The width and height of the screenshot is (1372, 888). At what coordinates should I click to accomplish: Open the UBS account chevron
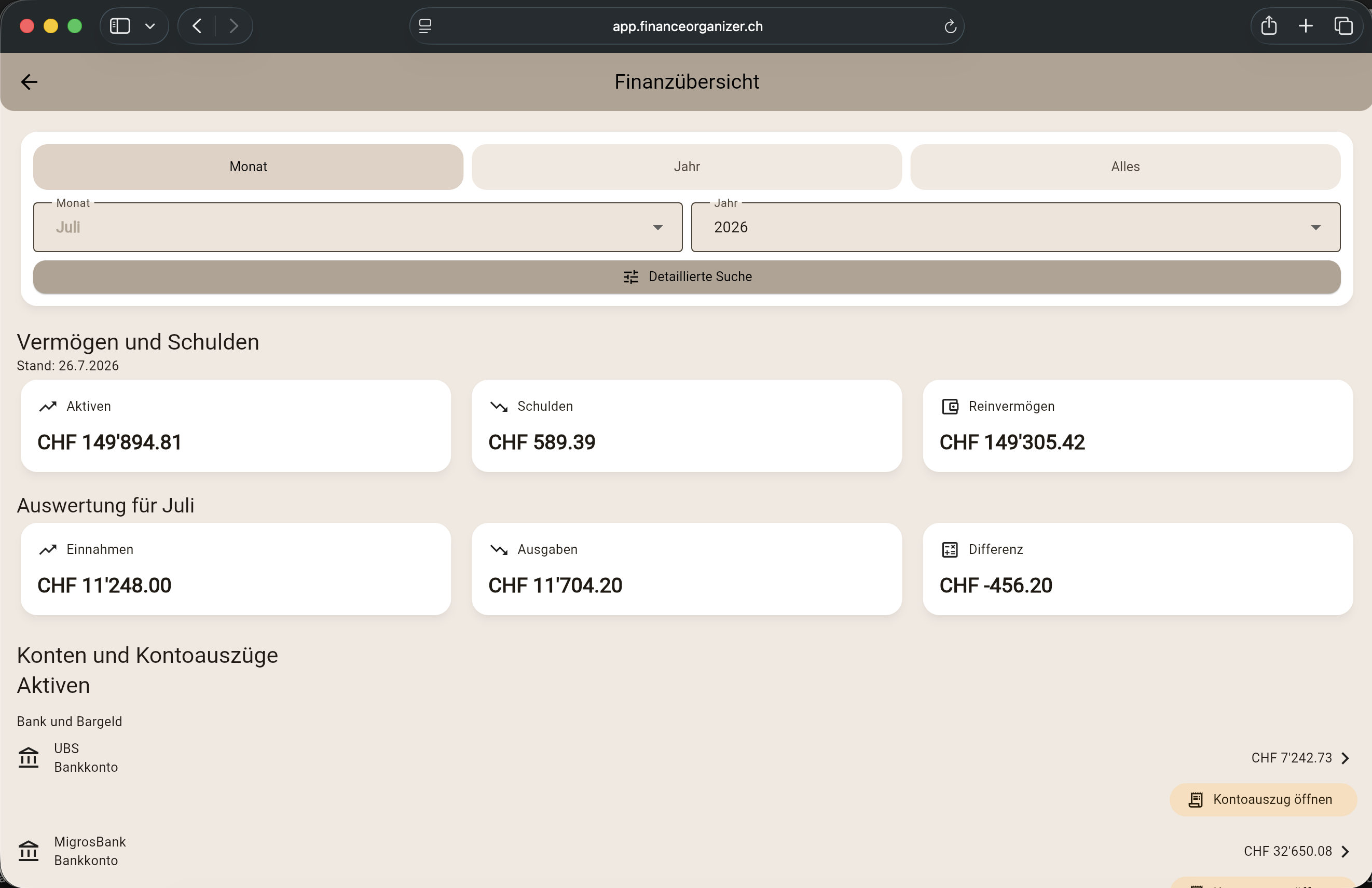tap(1346, 758)
